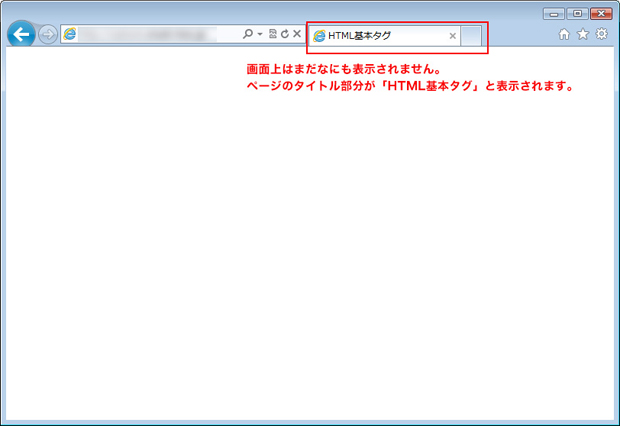This screenshot has height=426, width=620.
Task: Go back using the blue Back arrow
Action: [x=20, y=35]
